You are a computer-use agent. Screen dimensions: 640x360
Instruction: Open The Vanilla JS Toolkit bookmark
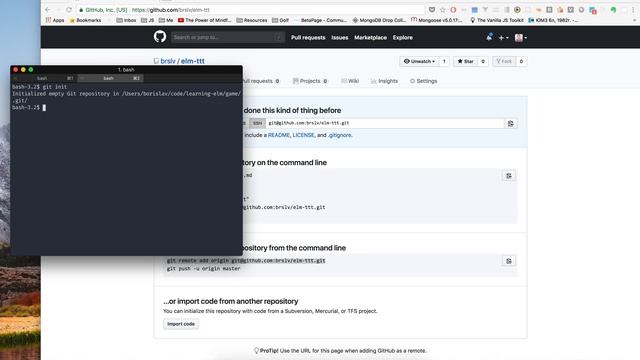pos(497,20)
